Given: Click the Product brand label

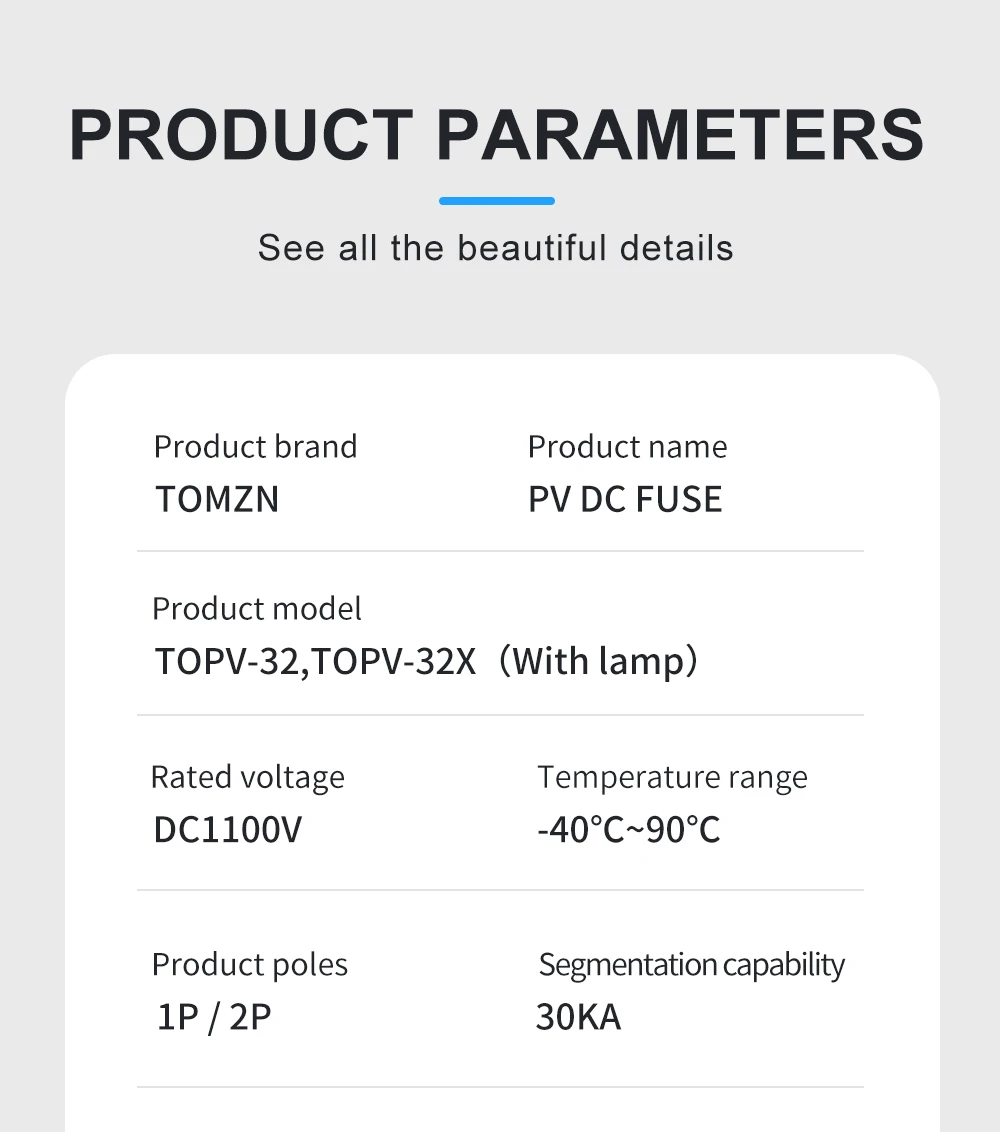Looking at the screenshot, I should (256, 447).
